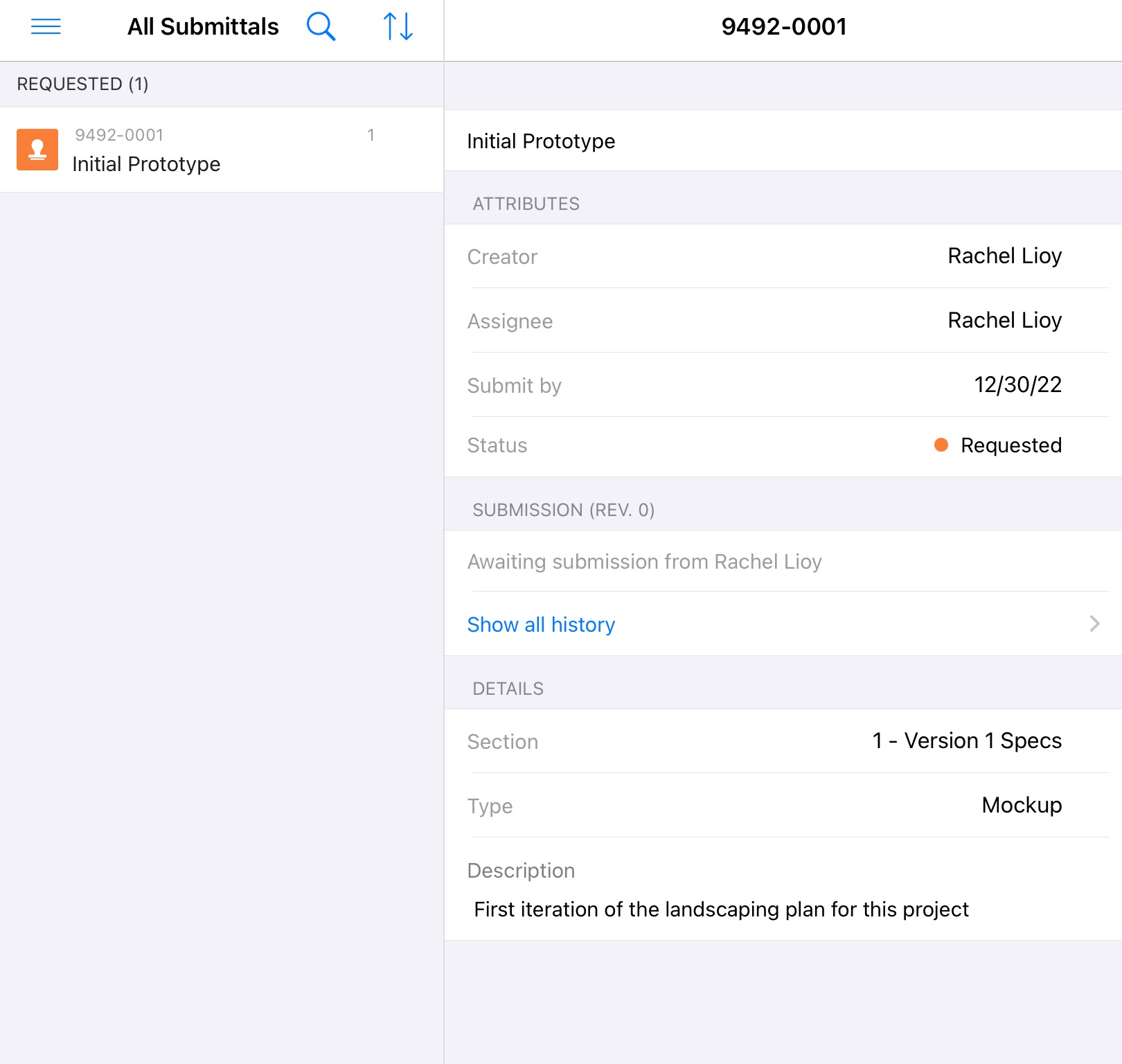The image size is (1122, 1064).
Task: Open Show all history link
Action: pos(541,624)
